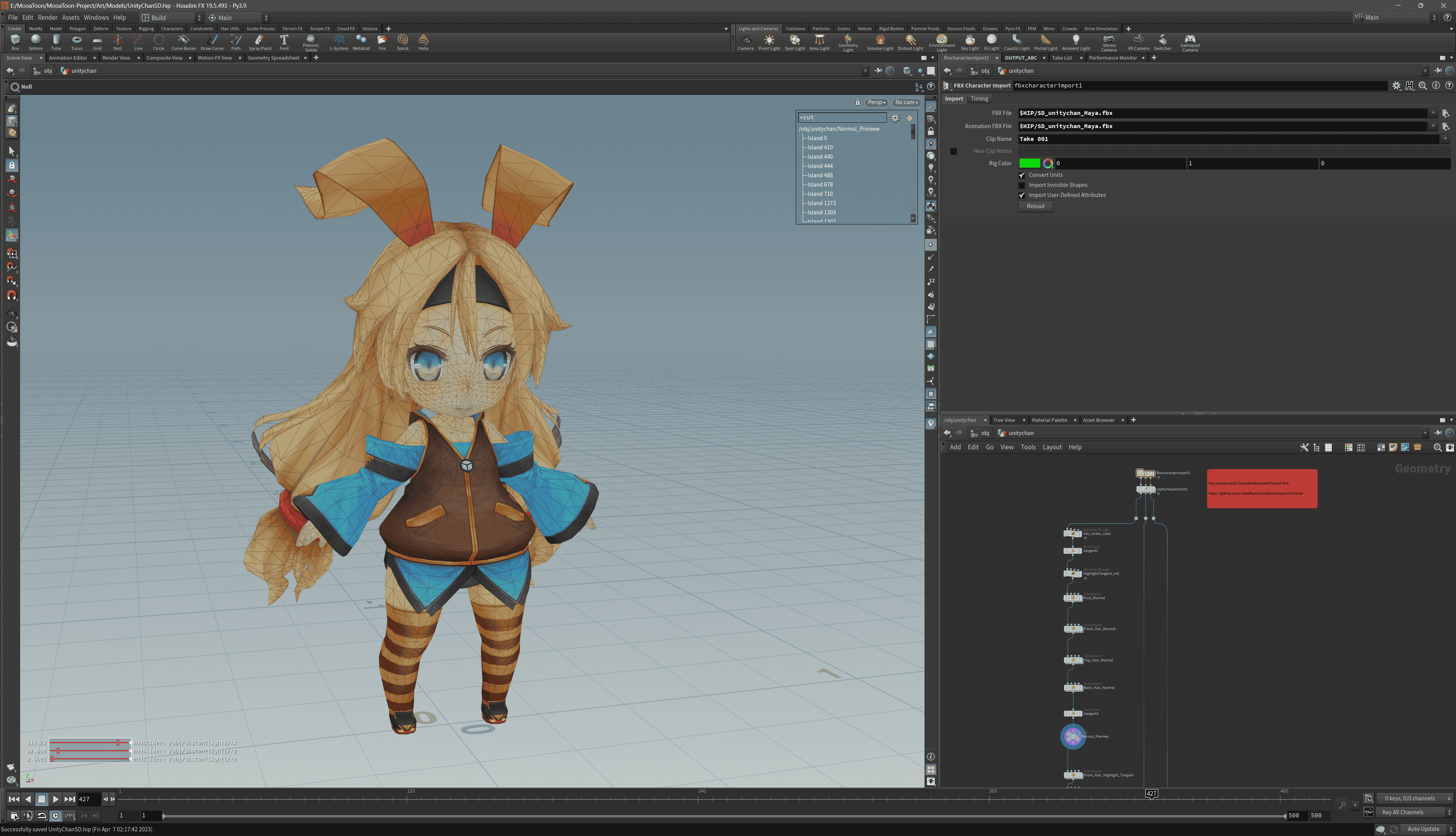Image resolution: width=1456 pixels, height=836 pixels.
Task: Select the Font shelf tool
Action: pyautogui.click(x=284, y=42)
